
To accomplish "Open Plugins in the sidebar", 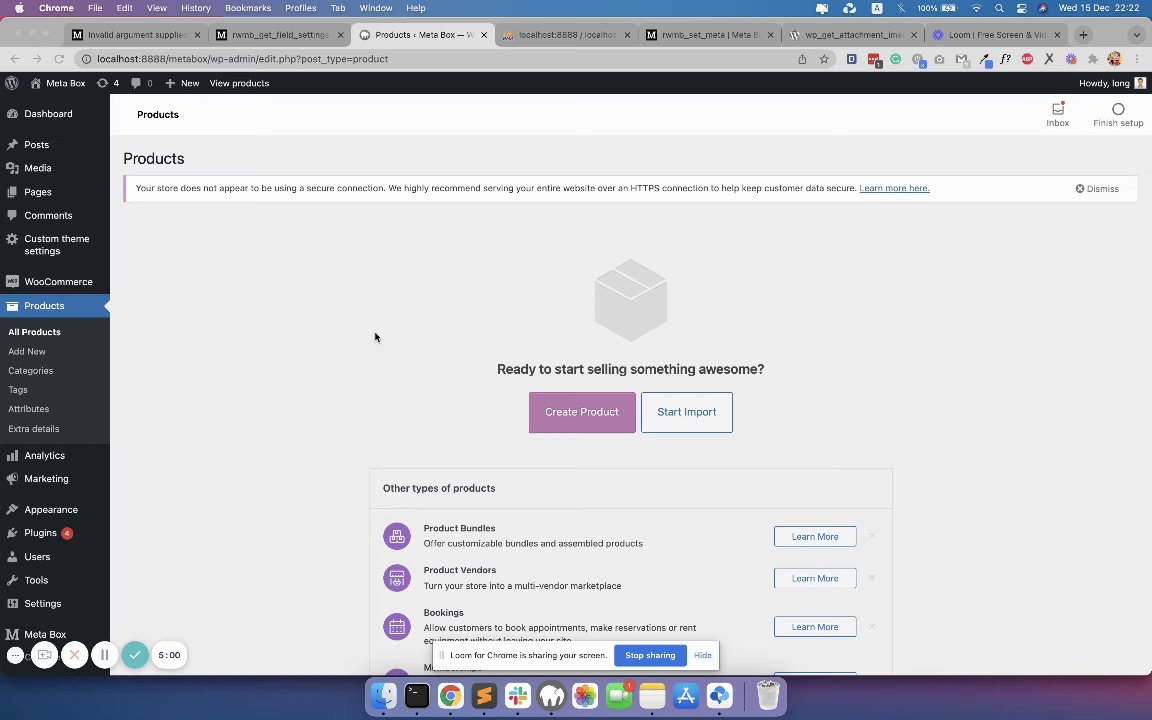I will (x=55, y=533).
